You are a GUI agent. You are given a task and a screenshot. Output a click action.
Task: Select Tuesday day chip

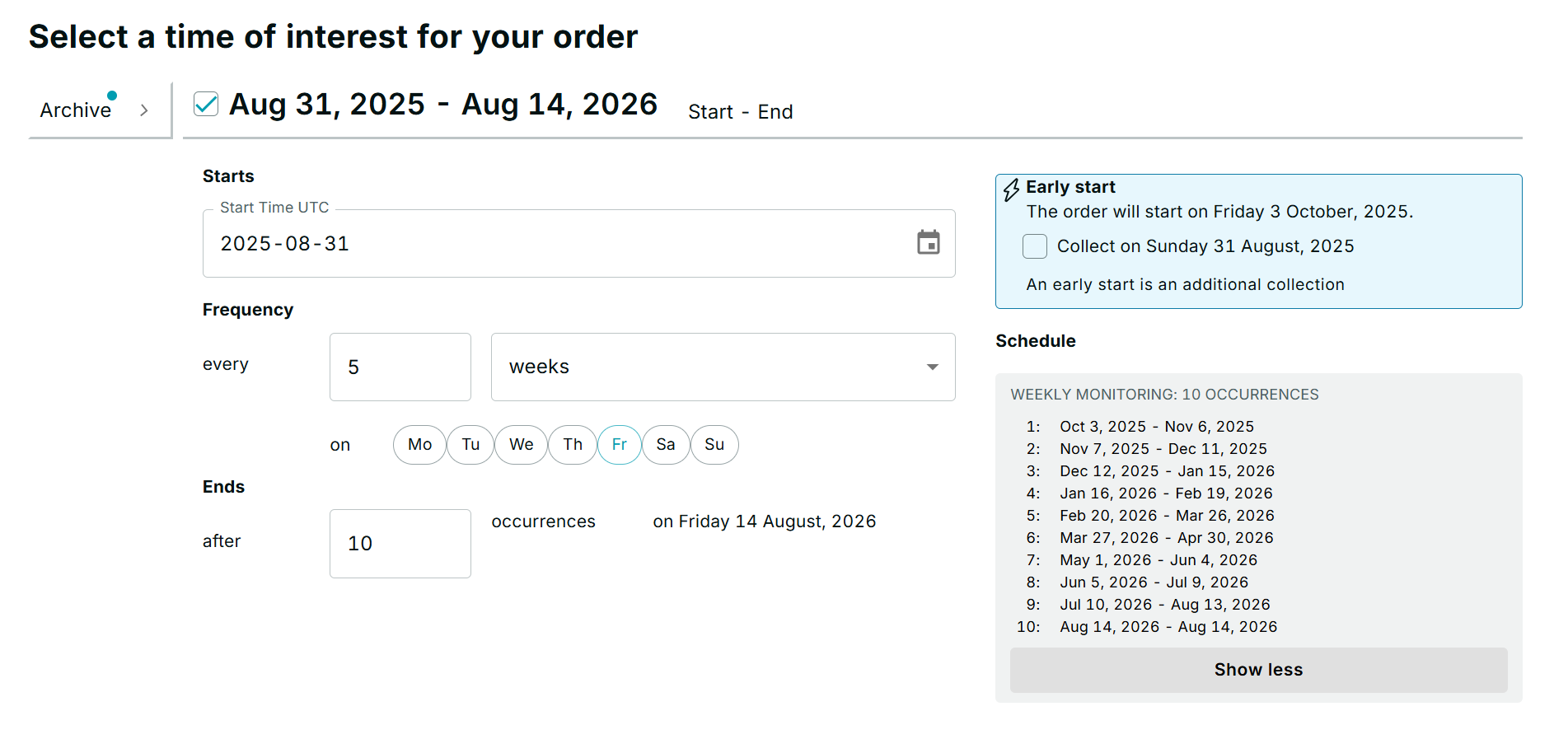pyautogui.click(x=470, y=445)
